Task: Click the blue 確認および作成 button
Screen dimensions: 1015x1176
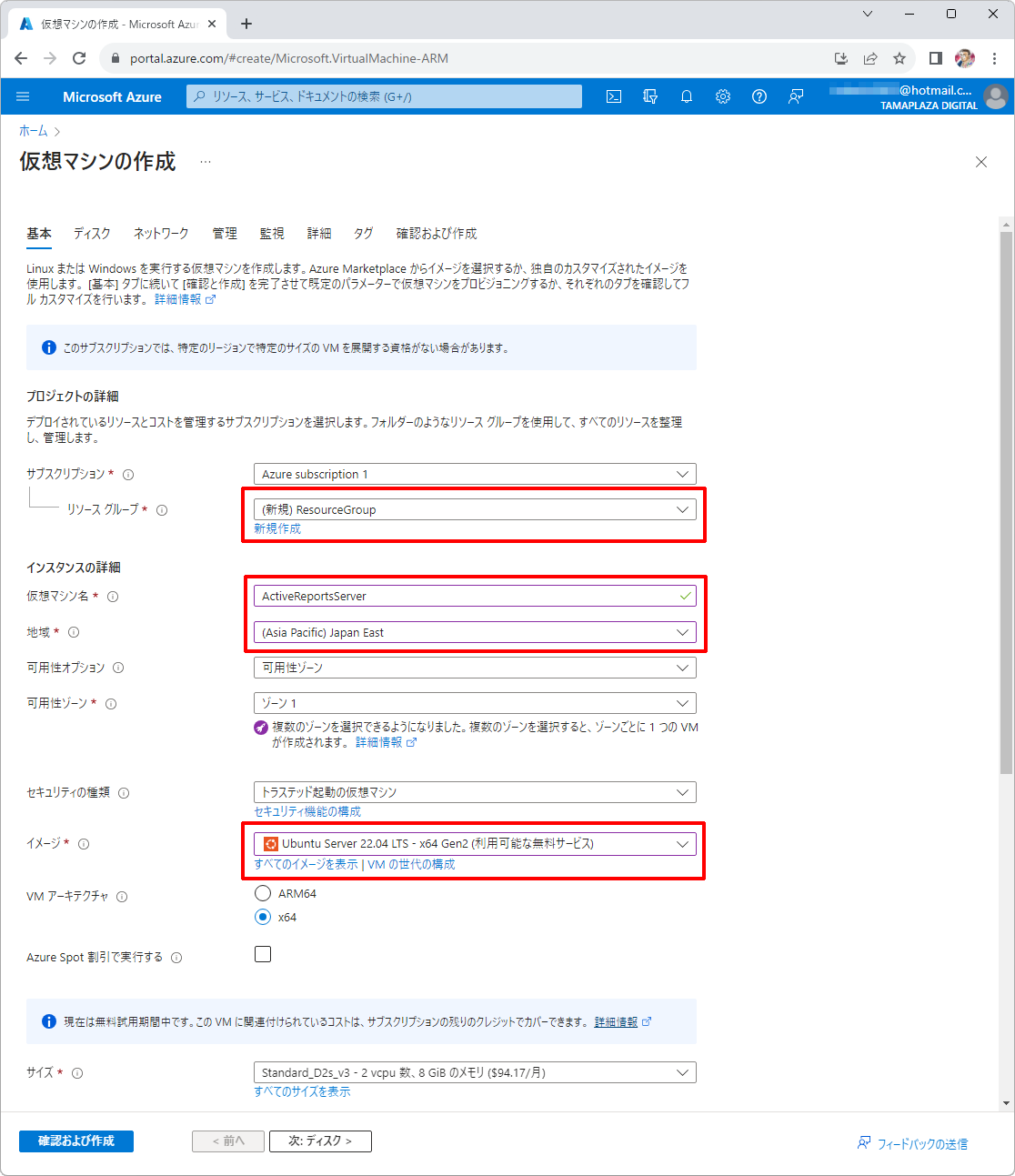Action: (76, 1141)
